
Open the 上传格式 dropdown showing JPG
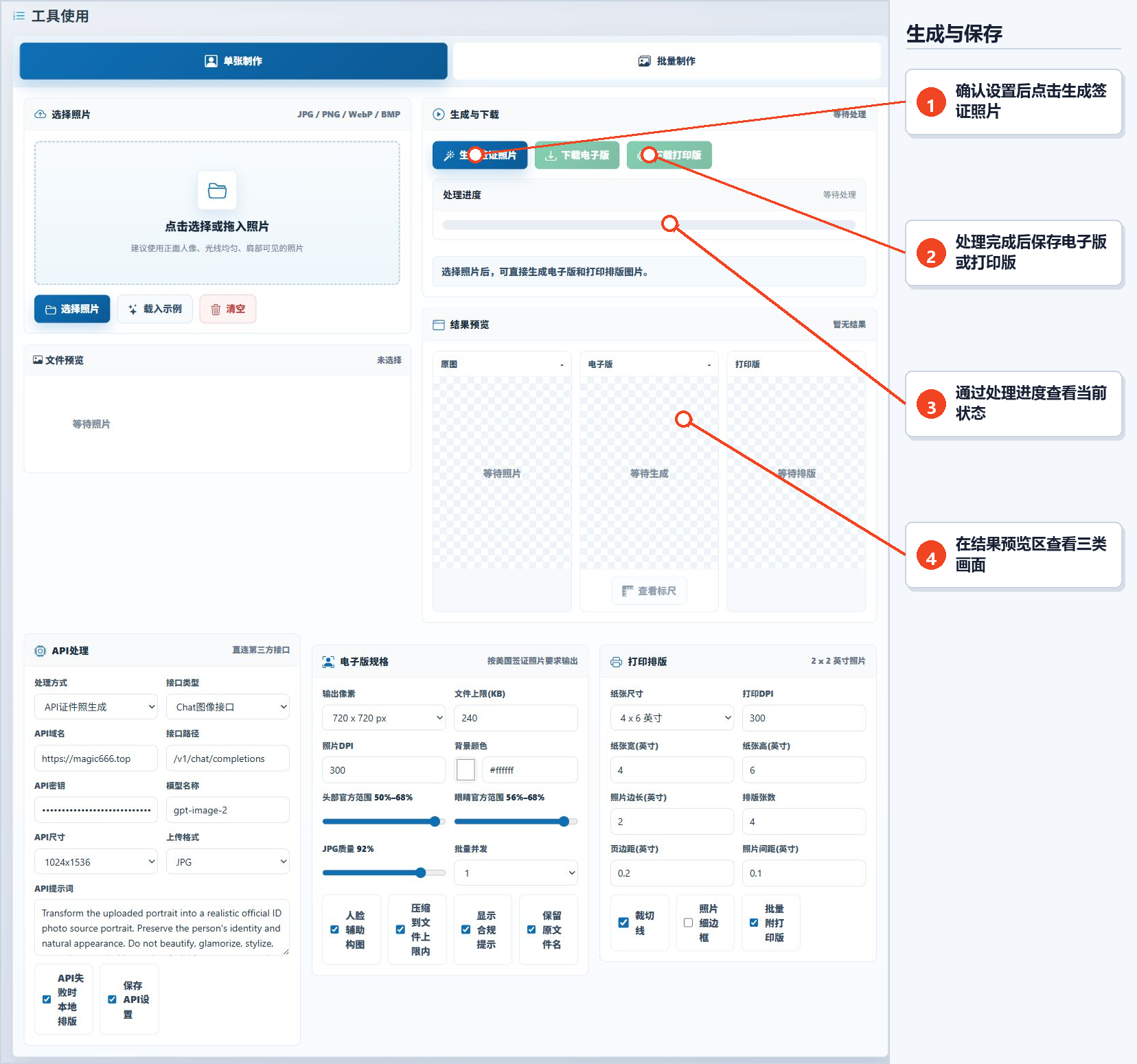tap(228, 862)
